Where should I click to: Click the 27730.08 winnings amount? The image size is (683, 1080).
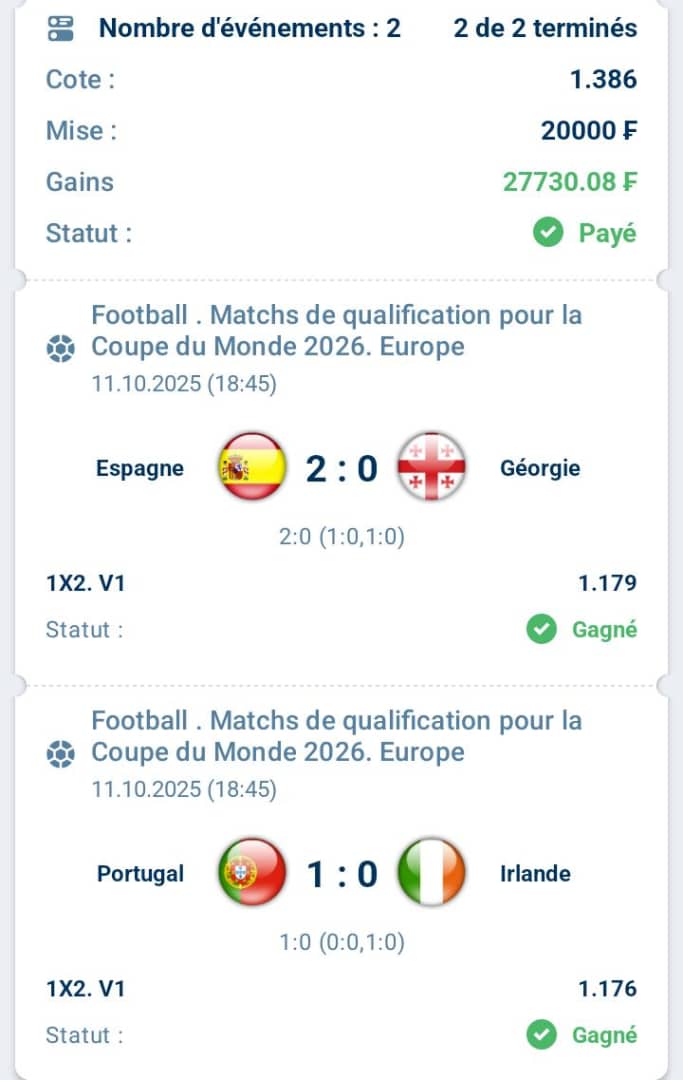coord(570,182)
